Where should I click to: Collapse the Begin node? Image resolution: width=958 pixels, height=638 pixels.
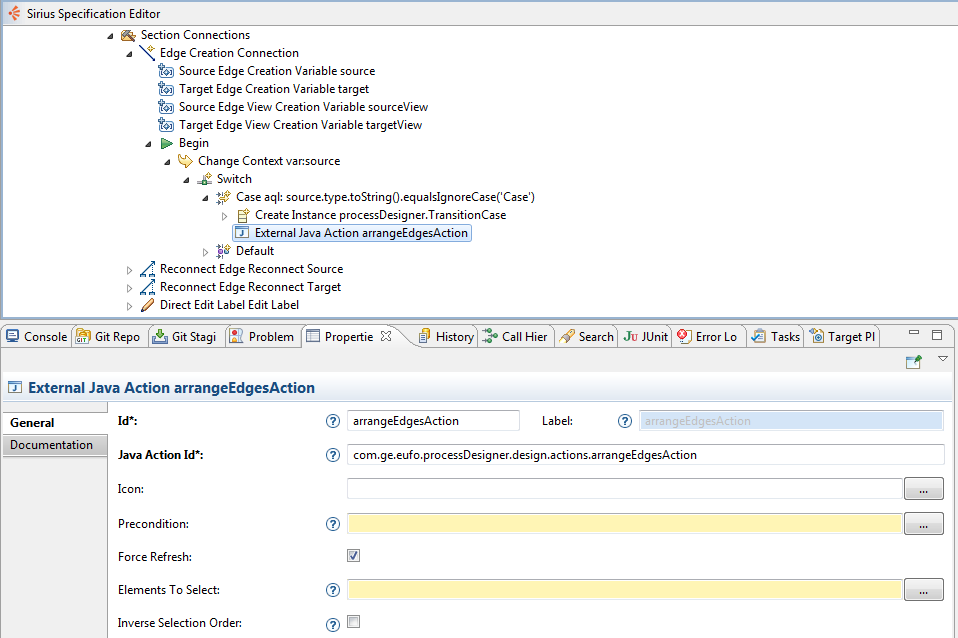148,144
